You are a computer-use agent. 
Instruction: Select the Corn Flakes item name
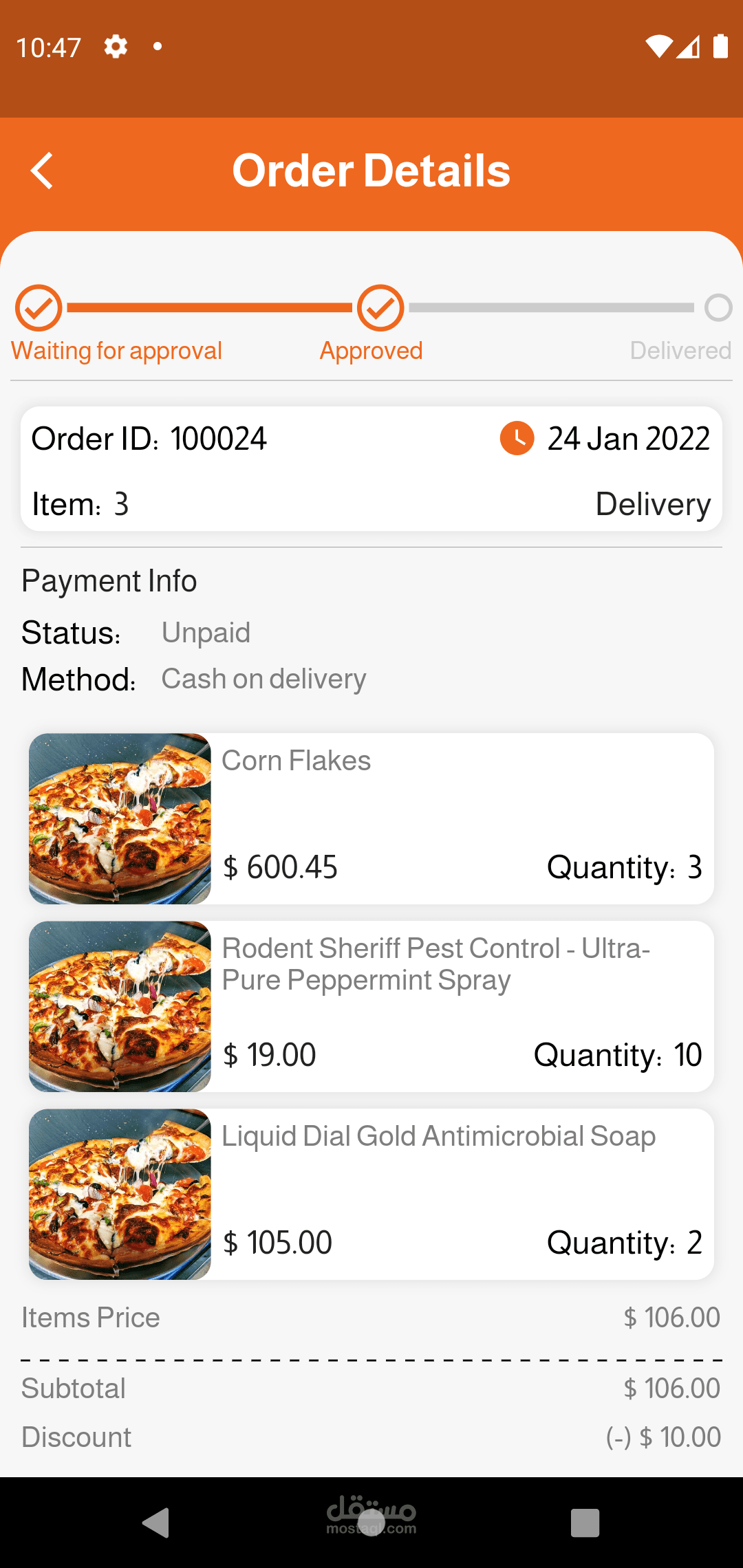click(297, 761)
